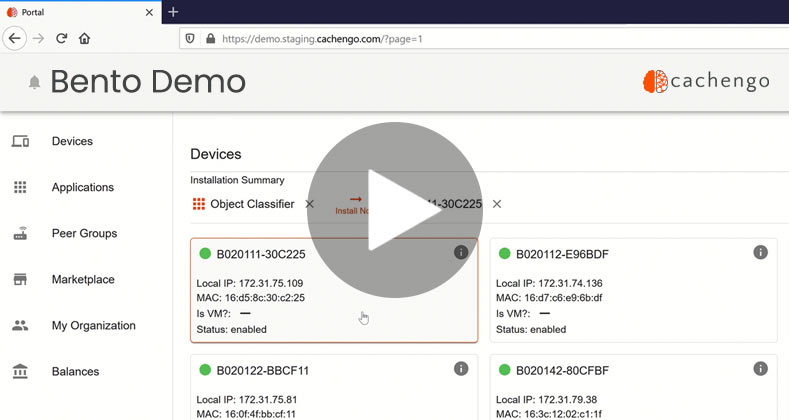Open info for device B020111-30C225
Image resolution: width=789 pixels, height=420 pixels.
pyautogui.click(x=461, y=253)
